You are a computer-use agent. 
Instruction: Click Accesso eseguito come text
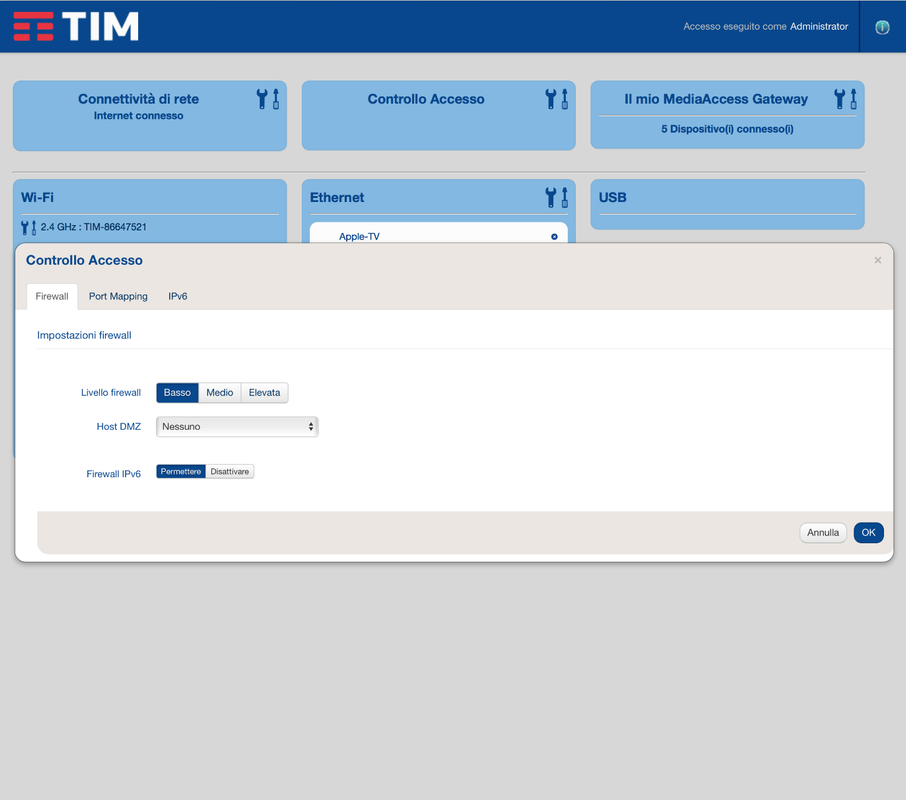coord(735,27)
